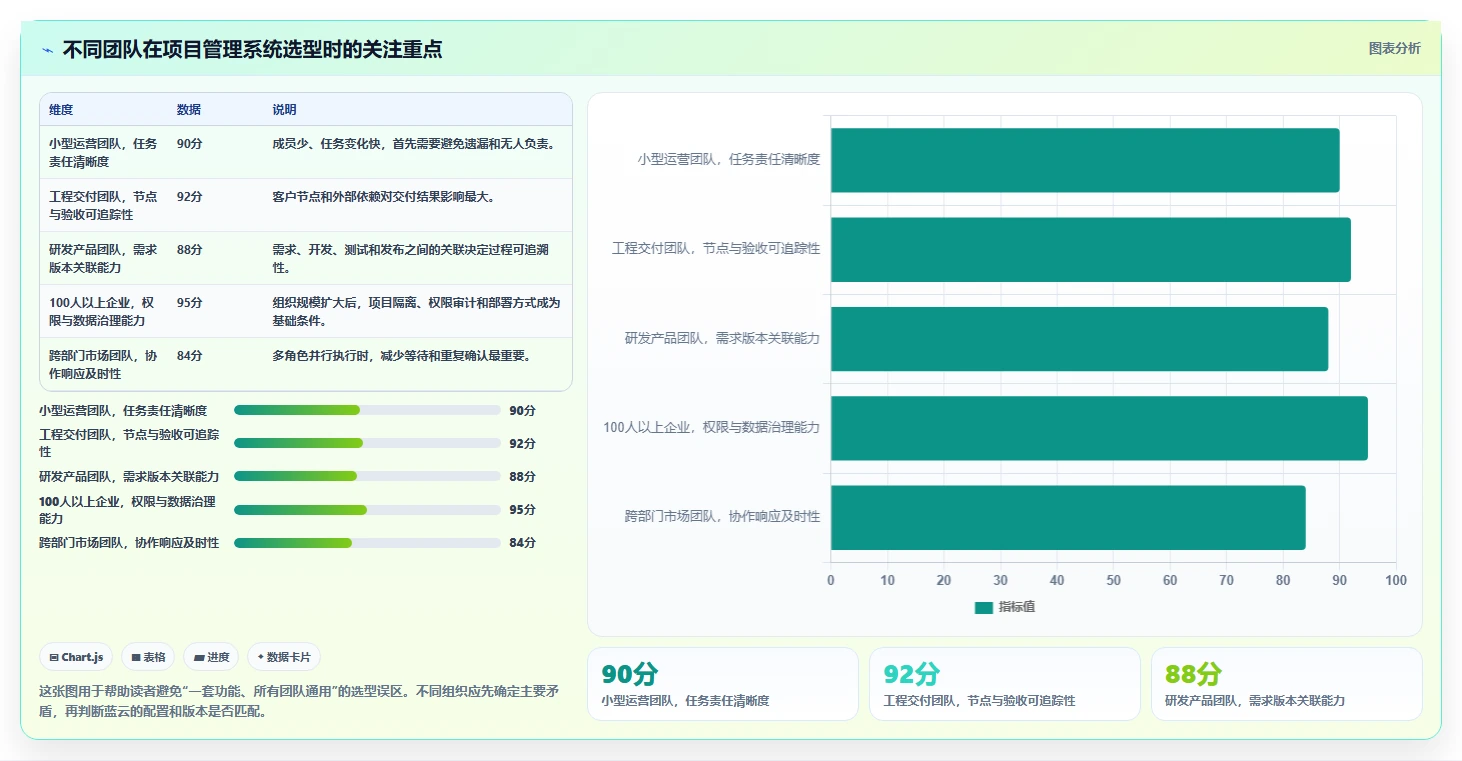Click the 数据 column header
The width and height of the screenshot is (1462, 761).
tap(189, 110)
